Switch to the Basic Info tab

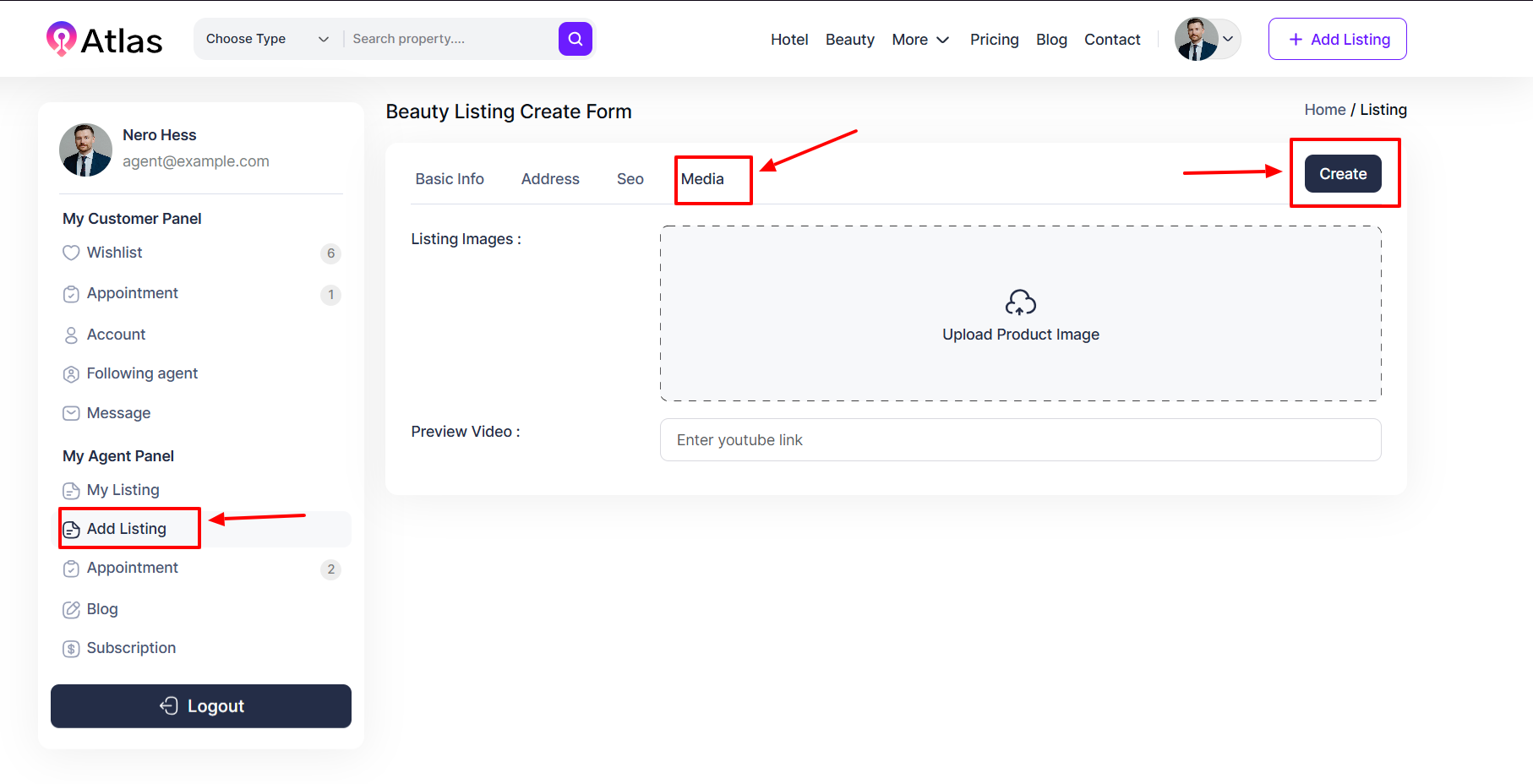[450, 179]
